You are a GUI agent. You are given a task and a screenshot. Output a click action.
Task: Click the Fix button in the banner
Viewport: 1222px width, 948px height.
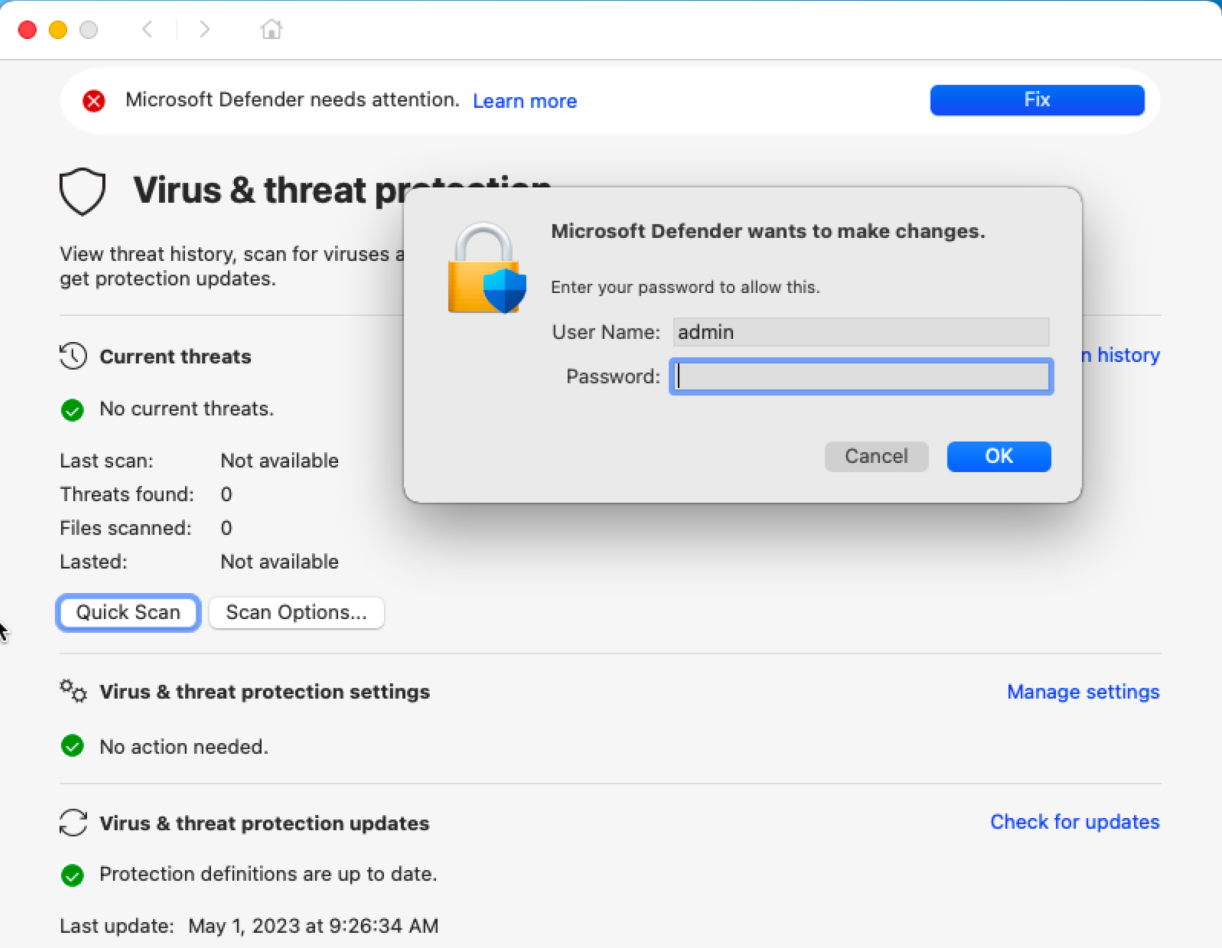[x=1037, y=100]
